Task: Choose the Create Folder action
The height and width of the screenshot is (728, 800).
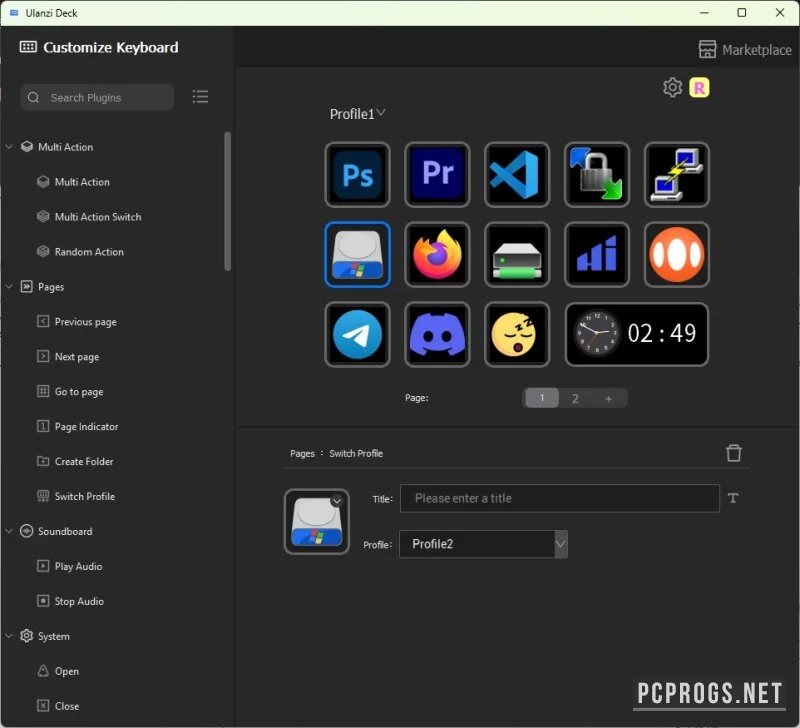Action: pyautogui.click(x=76, y=461)
